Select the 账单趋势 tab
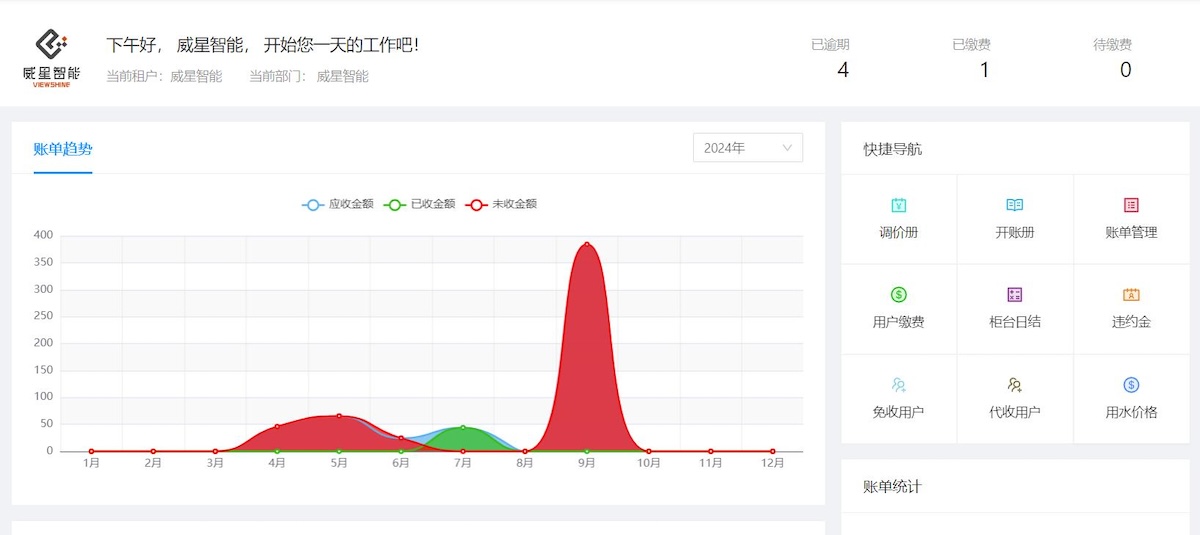The height and width of the screenshot is (535, 1200). tap(63, 149)
